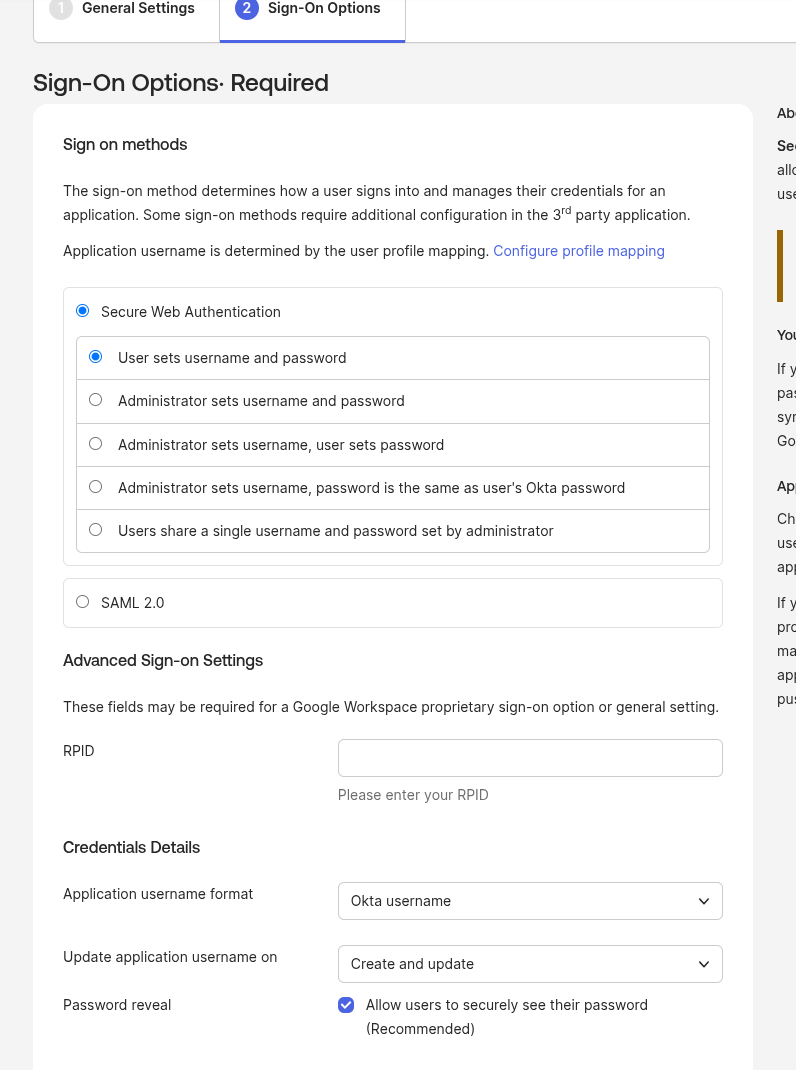796x1070 pixels.
Task: Click the step 2 circle icon
Action: 246,9
